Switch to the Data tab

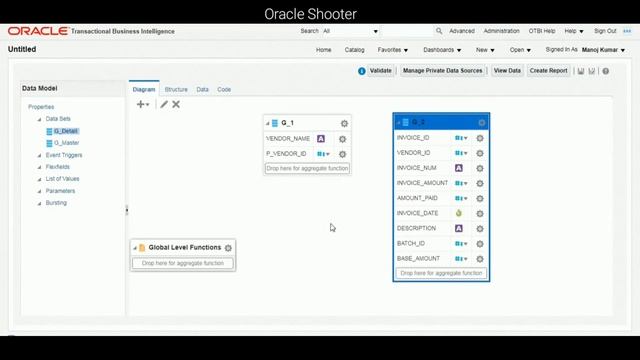[x=202, y=89]
